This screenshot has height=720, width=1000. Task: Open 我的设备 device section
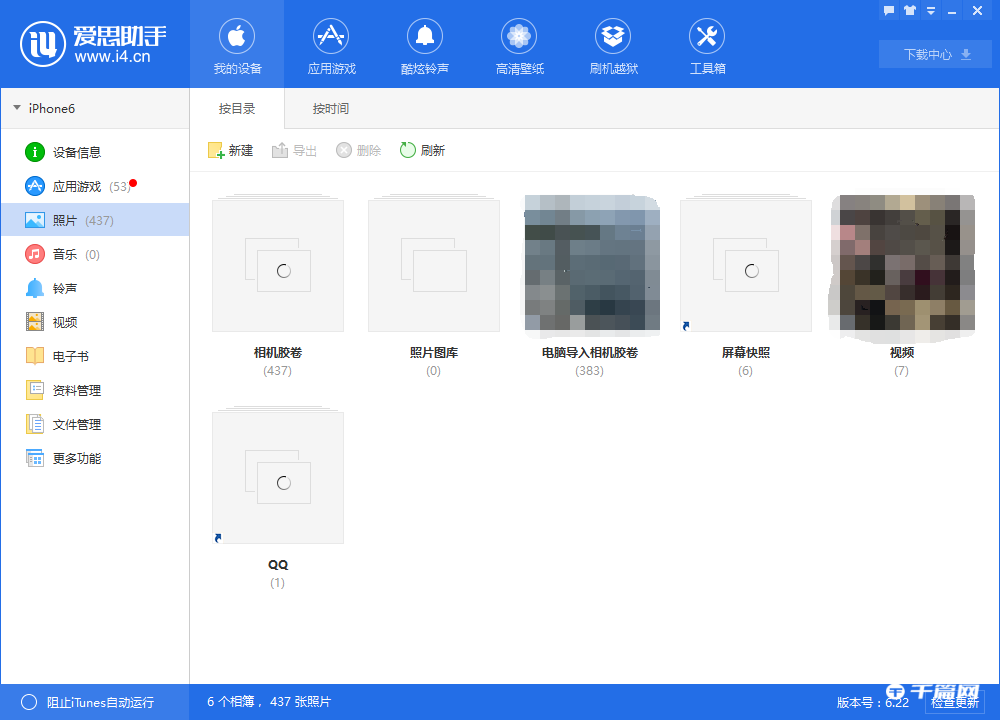[x=237, y=45]
